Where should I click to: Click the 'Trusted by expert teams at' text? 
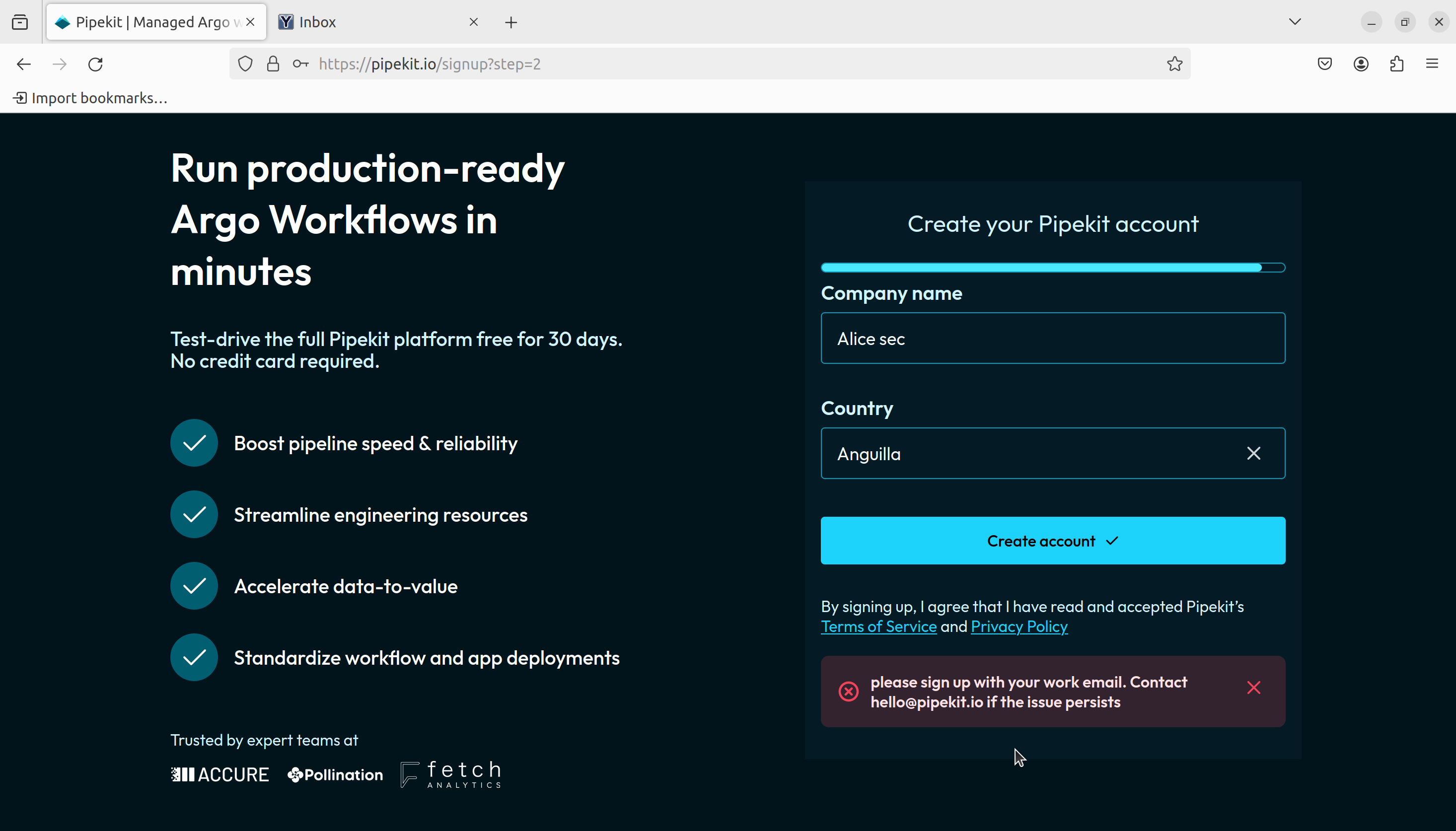[264, 740]
